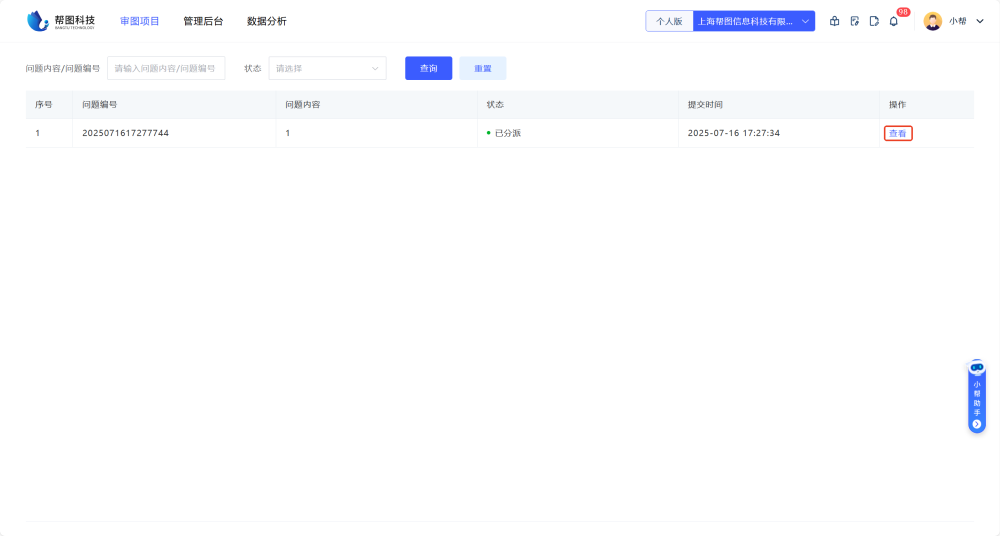
Task: Click the gift box icon in header
Action: point(835,21)
